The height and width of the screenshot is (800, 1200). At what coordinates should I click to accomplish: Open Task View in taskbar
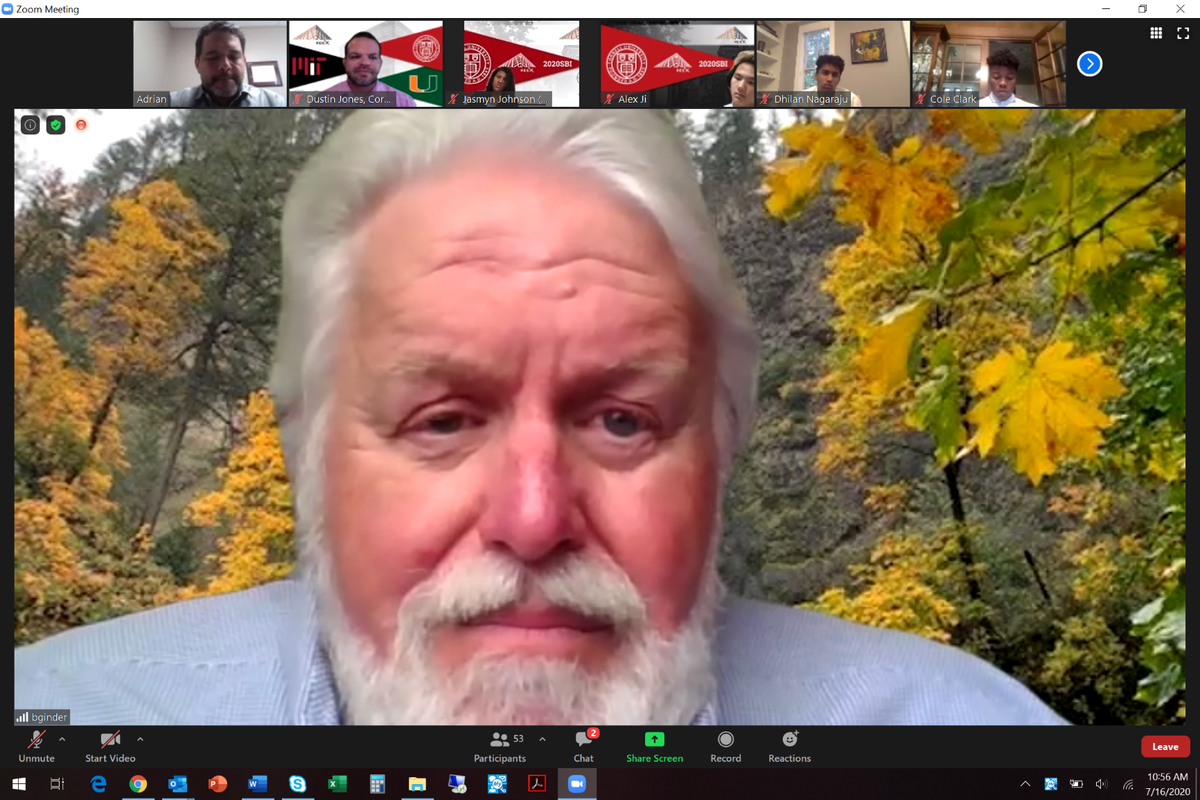(x=58, y=785)
